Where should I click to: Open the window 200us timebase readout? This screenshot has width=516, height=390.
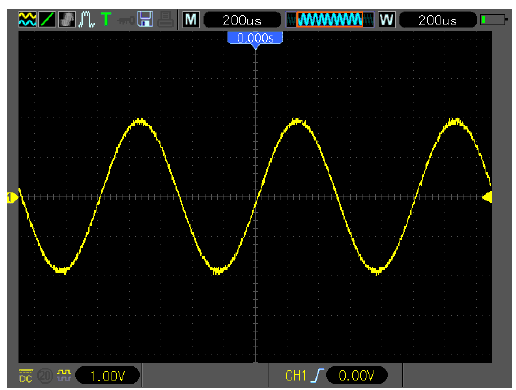[x=437, y=20]
